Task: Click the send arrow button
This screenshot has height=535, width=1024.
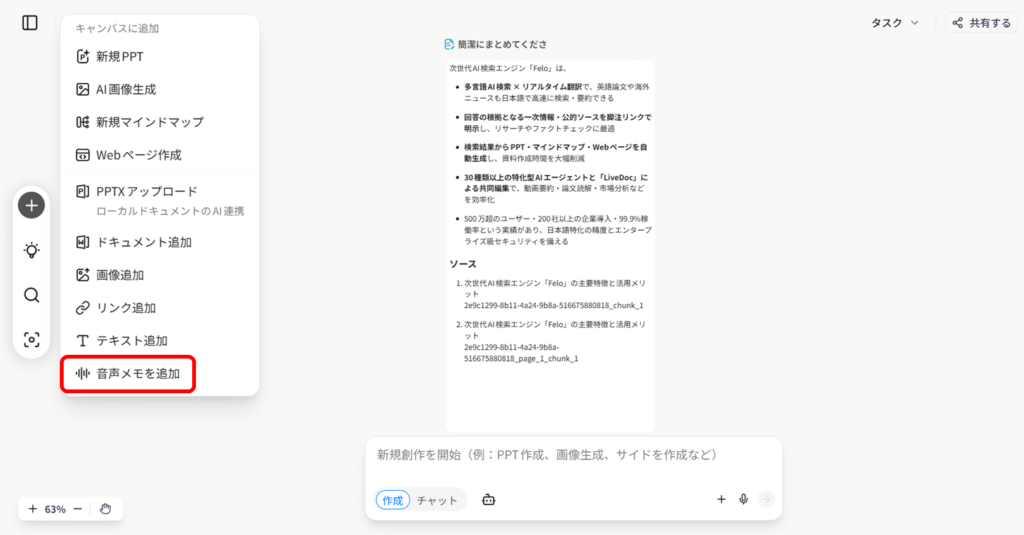Action: 766,500
